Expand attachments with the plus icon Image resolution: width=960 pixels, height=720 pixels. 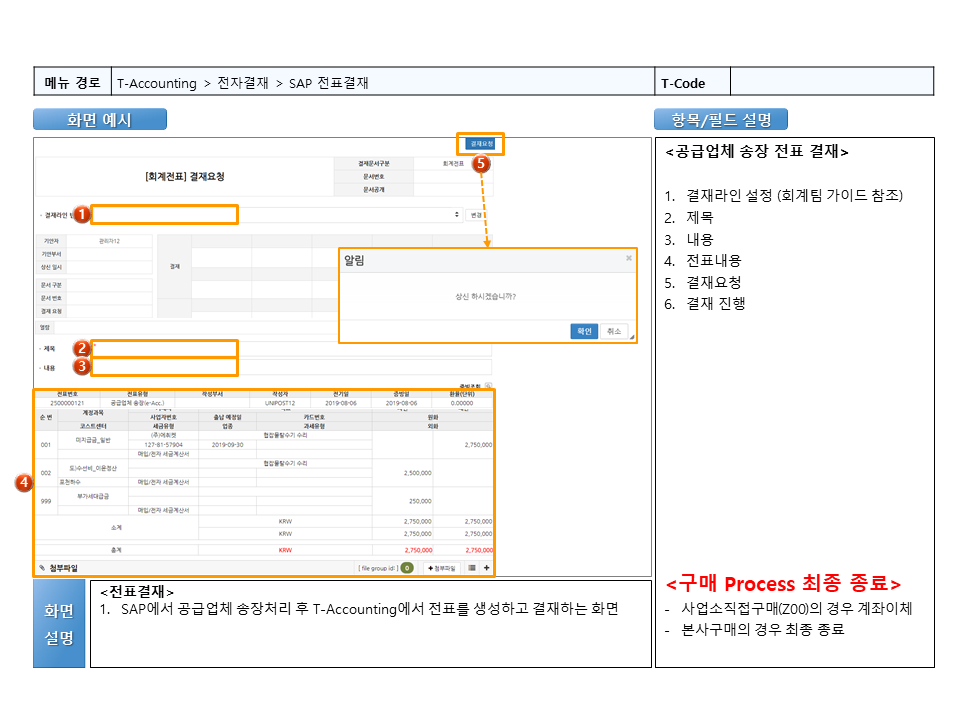(x=486, y=568)
